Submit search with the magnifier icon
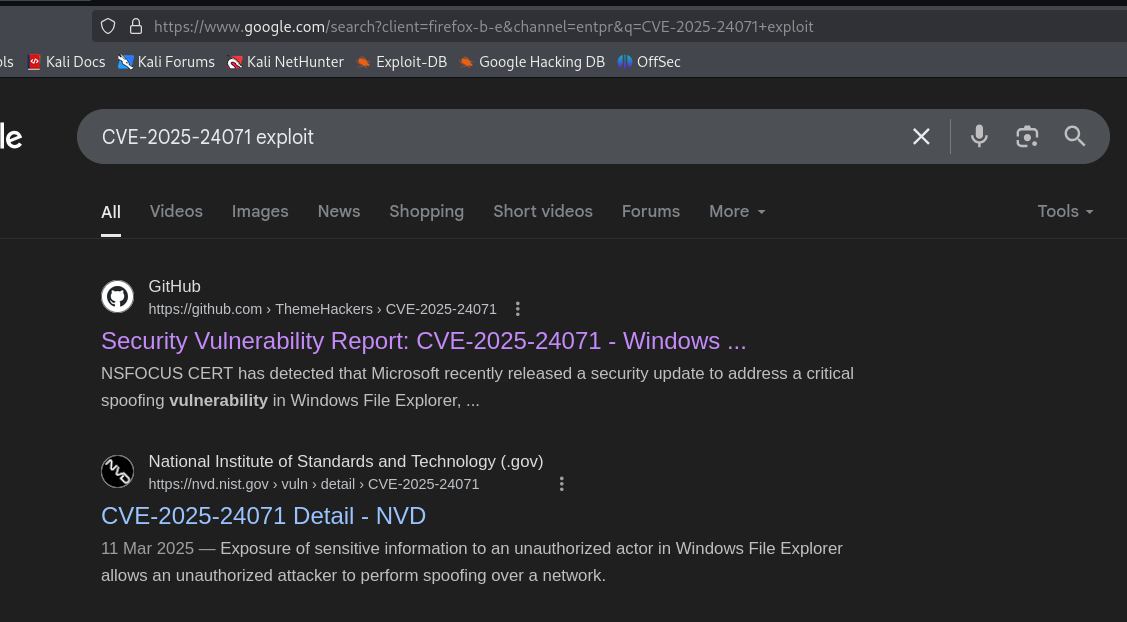The width and height of the screenshot is (1127, 622). click(x=1075, y=137)
